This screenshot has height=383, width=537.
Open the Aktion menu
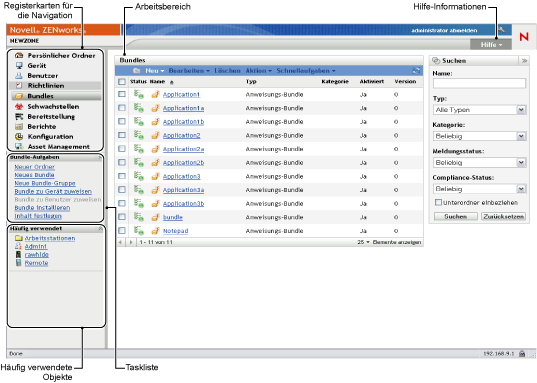[x=259, y=71]
